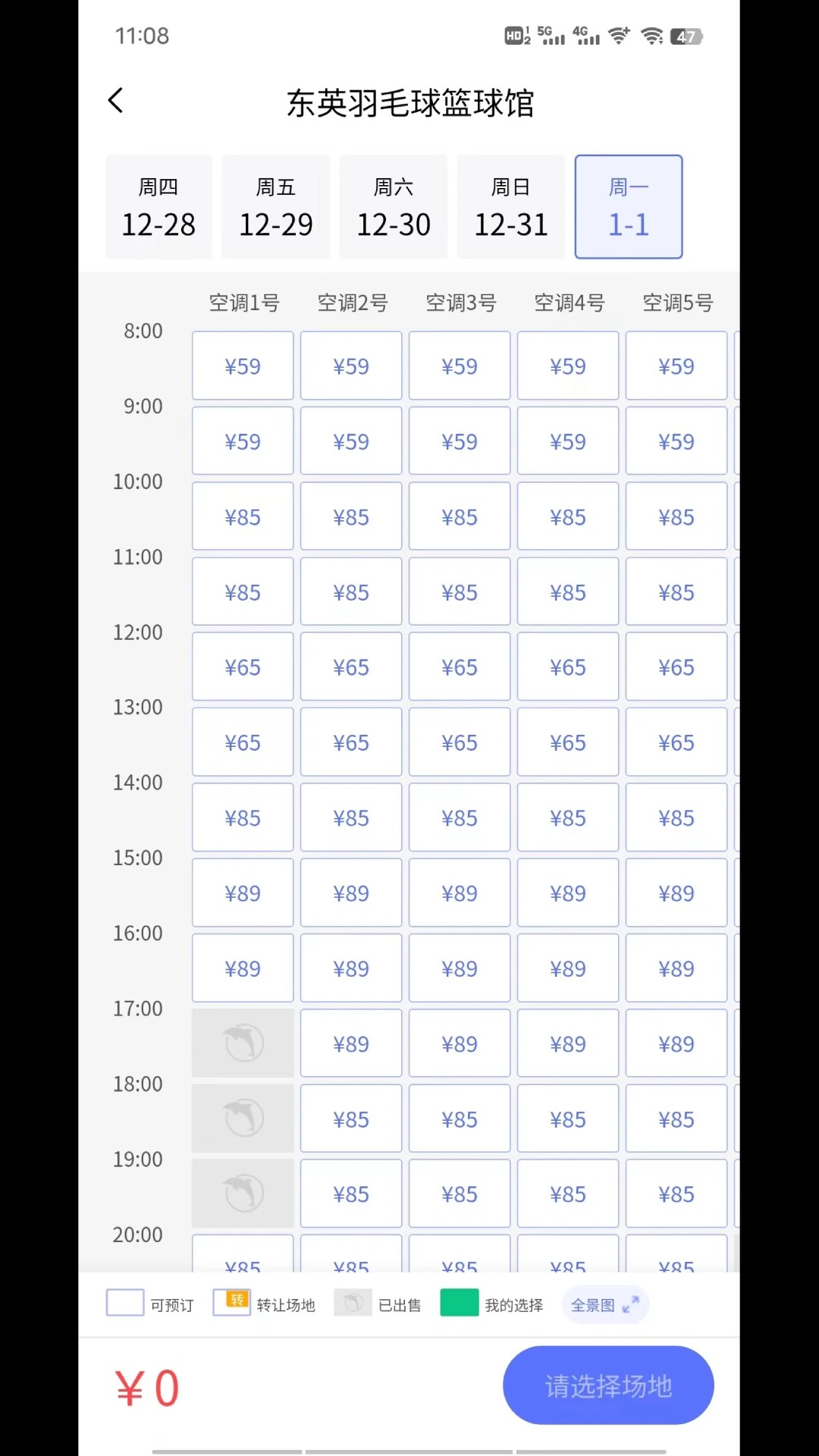
Task: Open the panorama view (全景图)
Action: coord(604,1305)
